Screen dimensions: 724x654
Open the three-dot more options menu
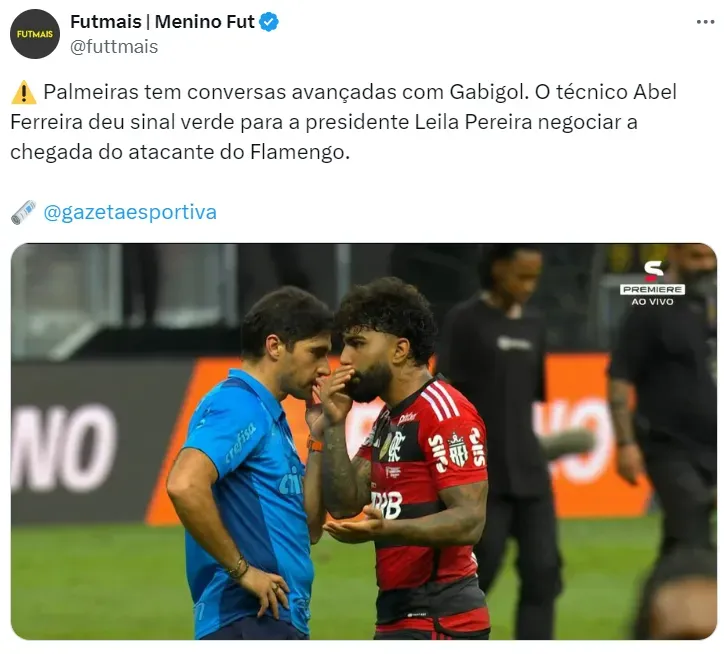(x=706, y=22)
